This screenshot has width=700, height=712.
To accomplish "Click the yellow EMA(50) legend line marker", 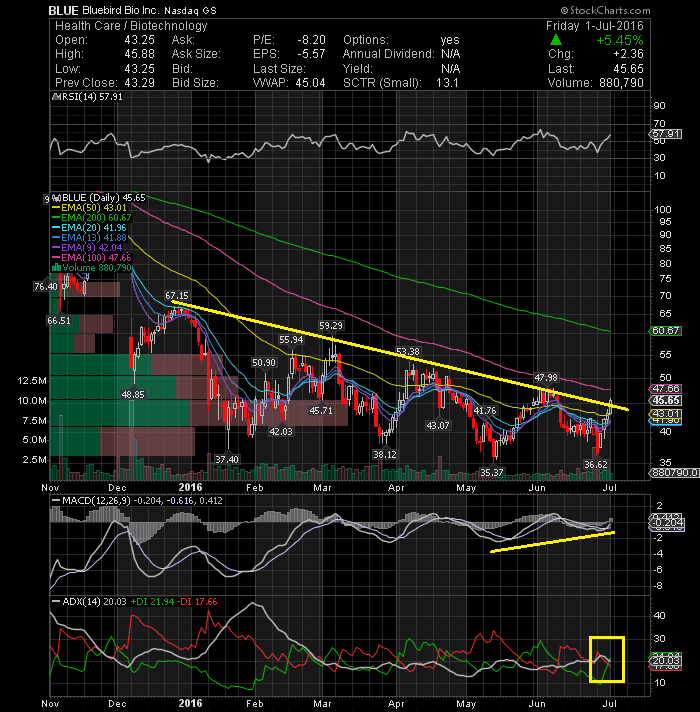I will coord(56,208).
